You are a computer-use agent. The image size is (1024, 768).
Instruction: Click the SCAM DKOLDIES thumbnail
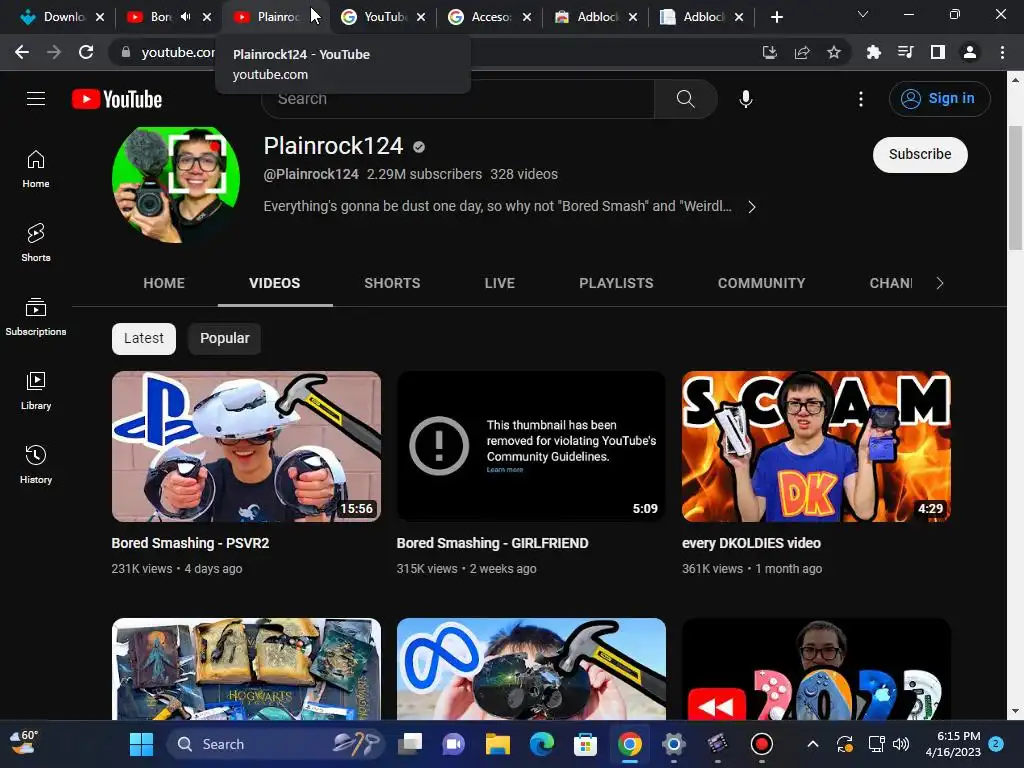click(816, 447)
